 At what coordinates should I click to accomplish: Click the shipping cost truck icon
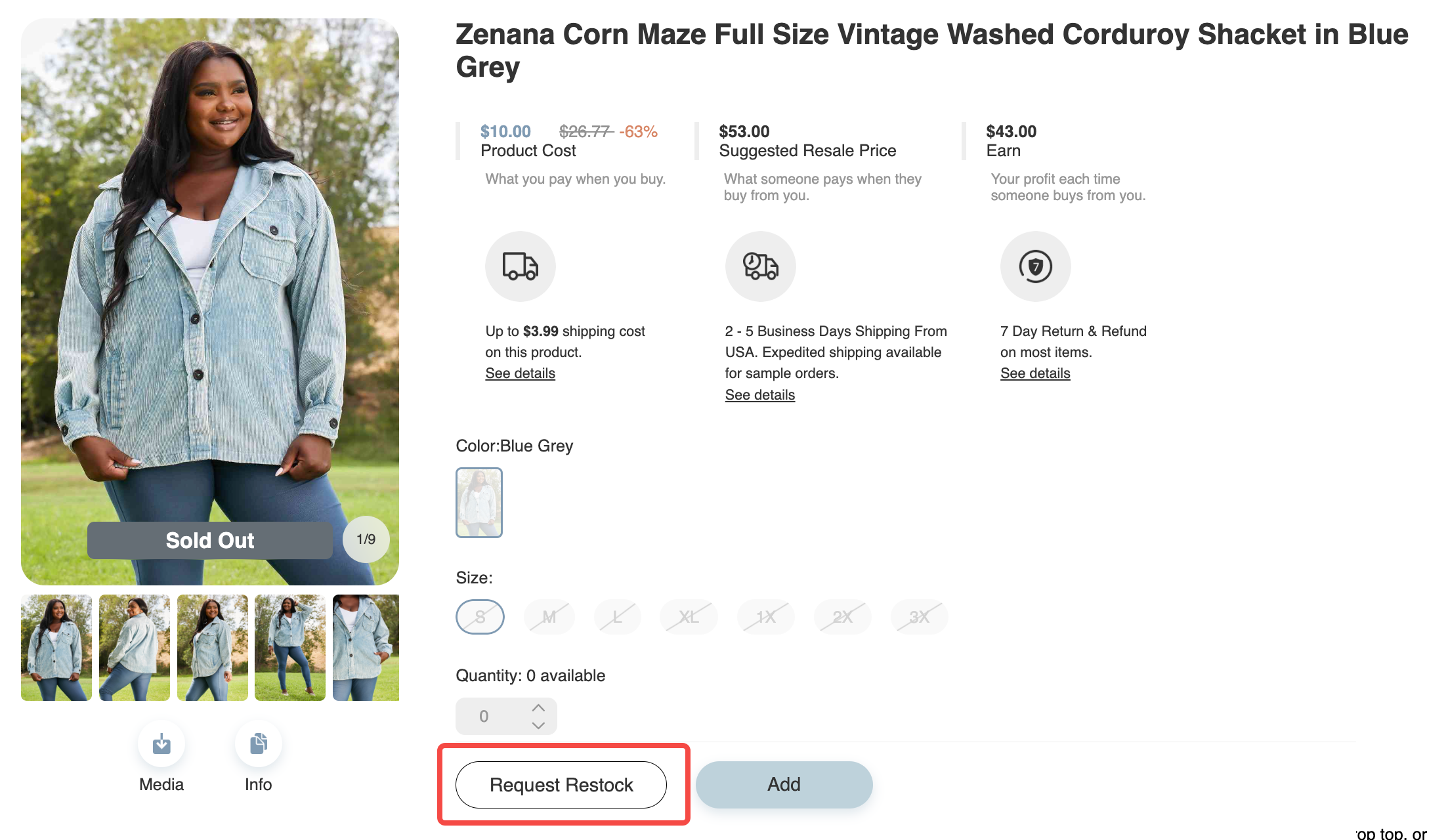(x=520, y=266)
